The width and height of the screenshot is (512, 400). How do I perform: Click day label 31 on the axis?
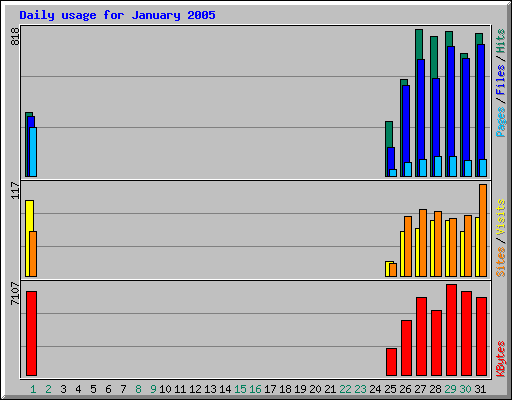pos(480,389)
